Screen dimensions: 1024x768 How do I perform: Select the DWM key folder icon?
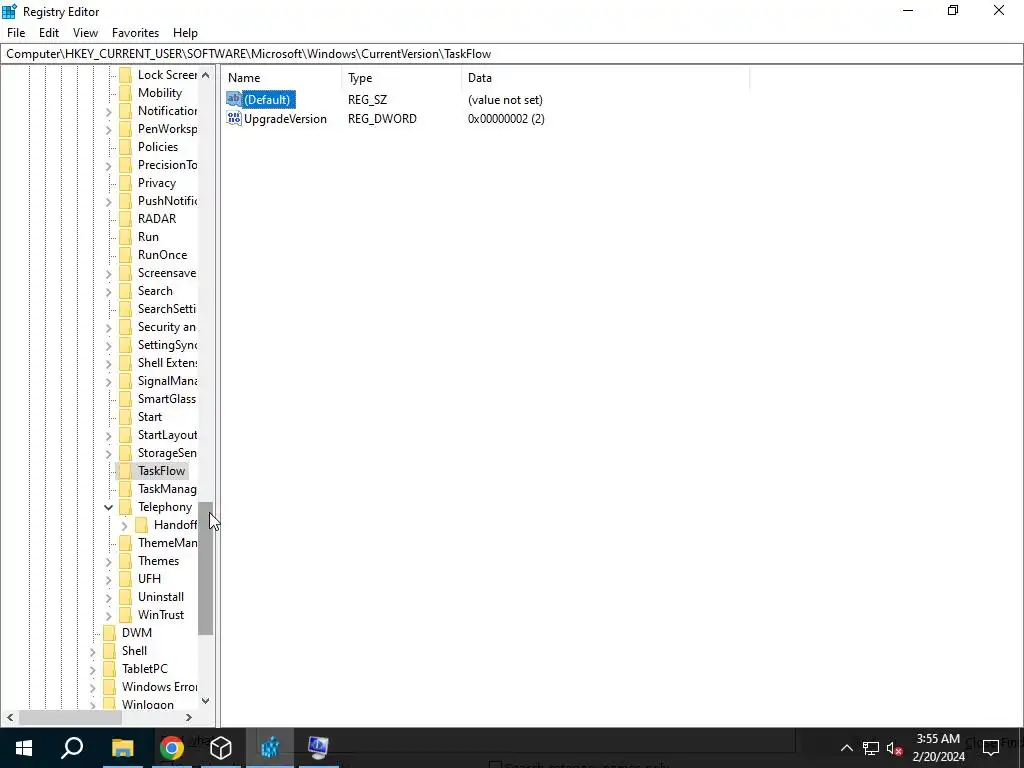click(110, 633)
